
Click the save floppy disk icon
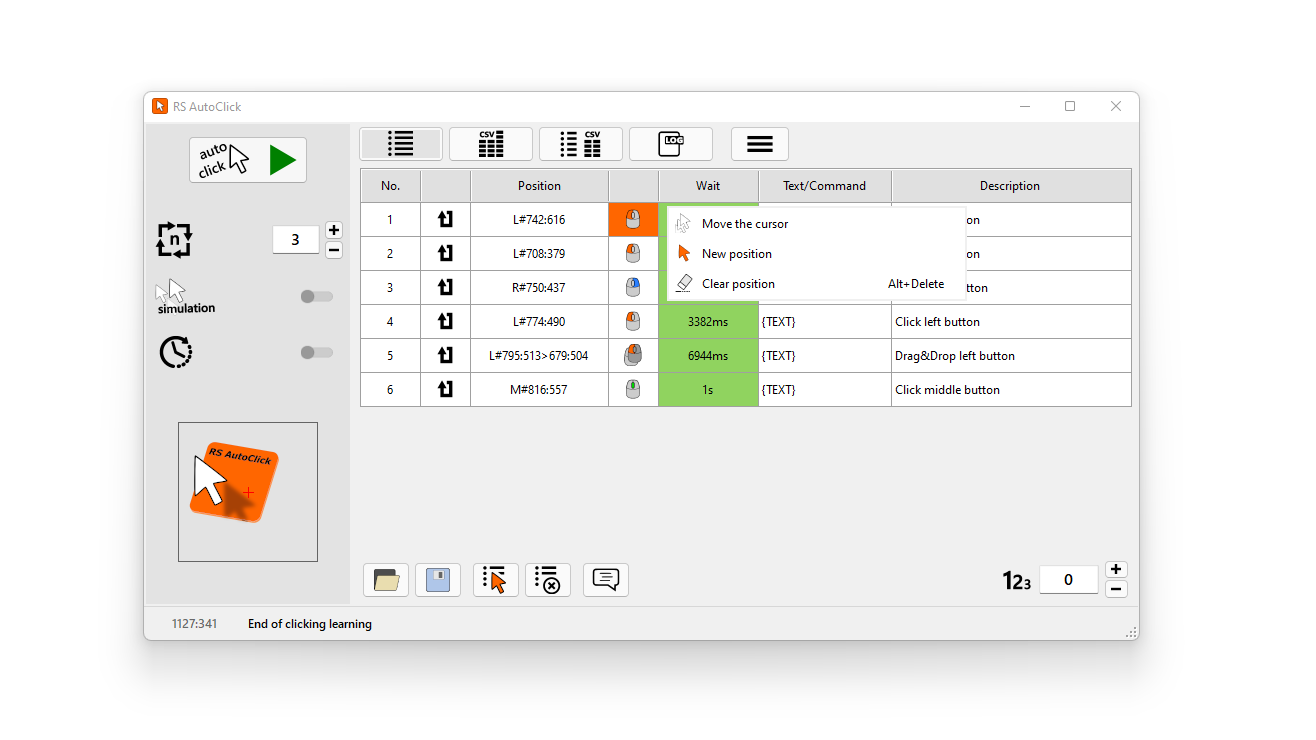438,580
